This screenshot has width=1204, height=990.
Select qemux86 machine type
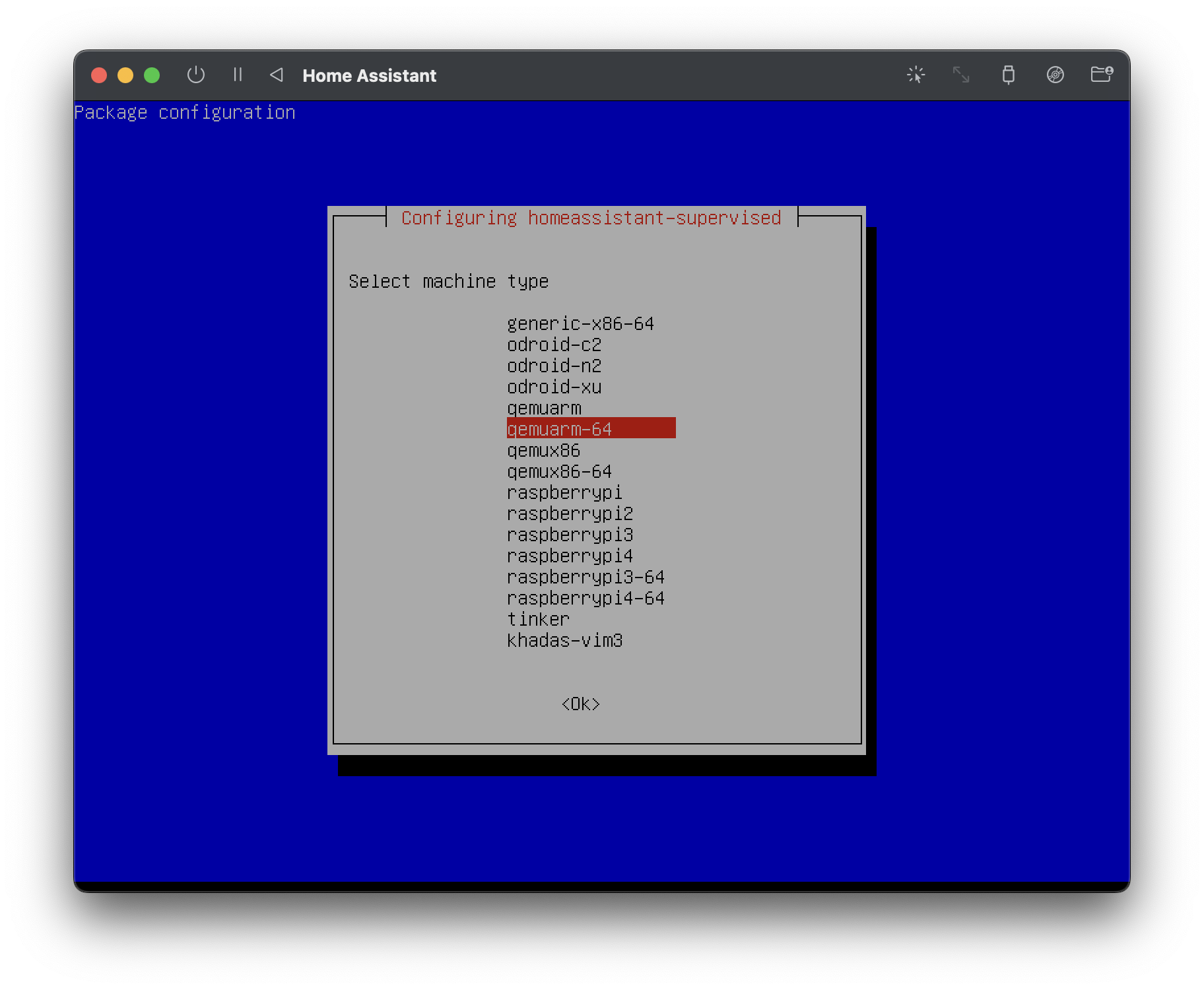point(543,450)
